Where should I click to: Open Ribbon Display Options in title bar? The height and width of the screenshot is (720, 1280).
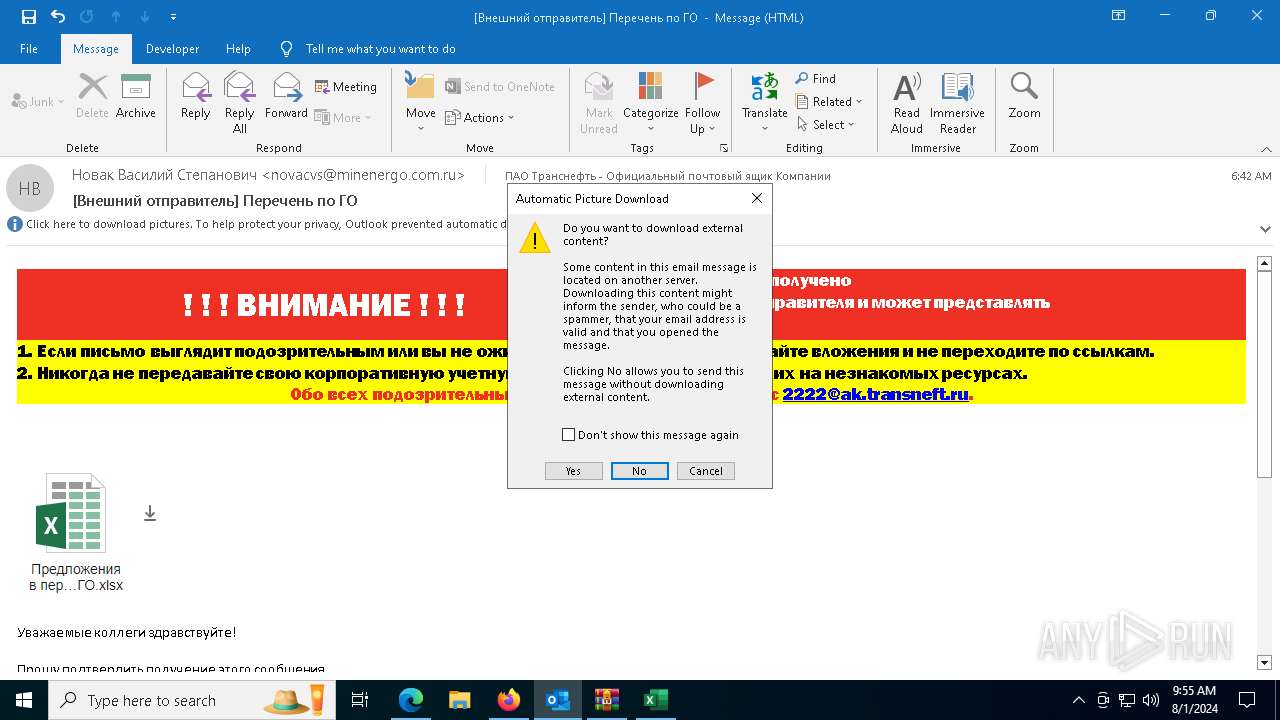tap(1119, 16)
